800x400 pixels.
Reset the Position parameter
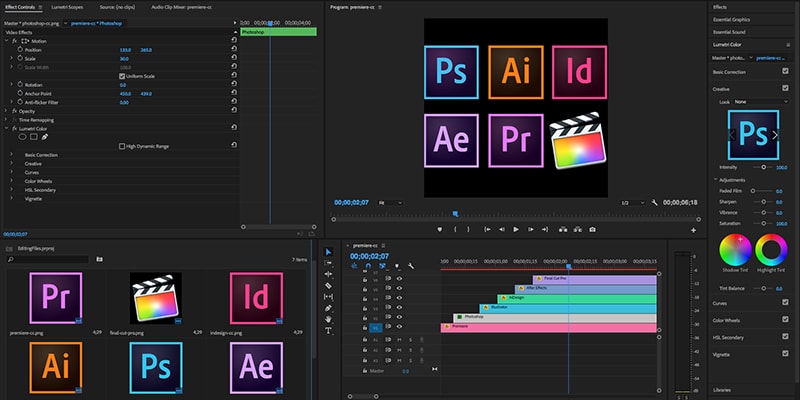(x=234, y=49)
